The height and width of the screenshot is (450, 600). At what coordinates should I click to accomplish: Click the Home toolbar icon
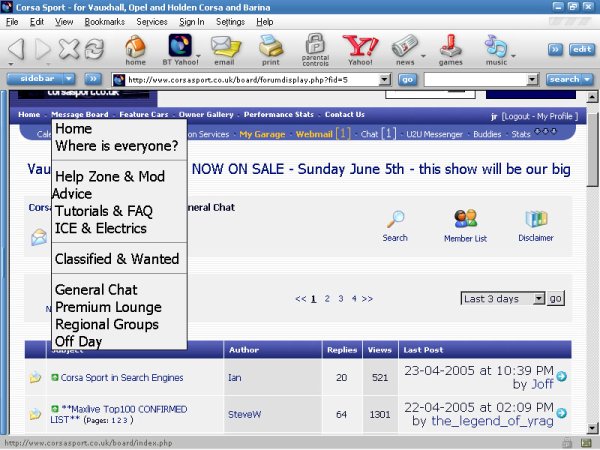(135, 47)
